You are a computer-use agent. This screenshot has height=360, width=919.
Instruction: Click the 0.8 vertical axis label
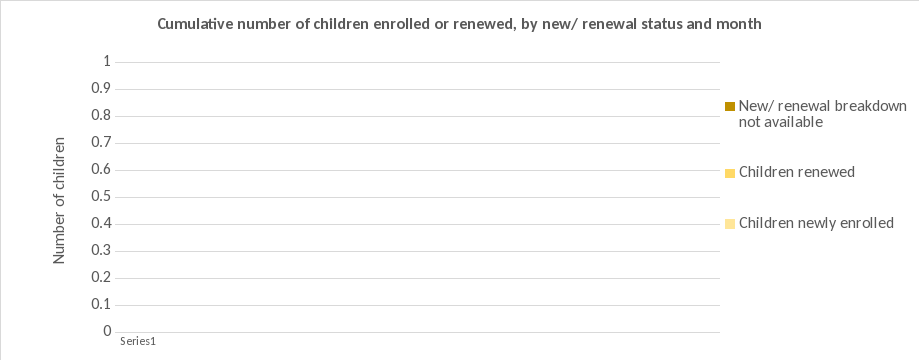[99, 116]
